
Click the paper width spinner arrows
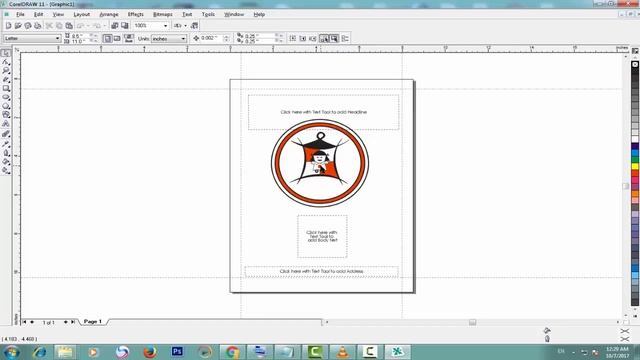coord(94,36)
